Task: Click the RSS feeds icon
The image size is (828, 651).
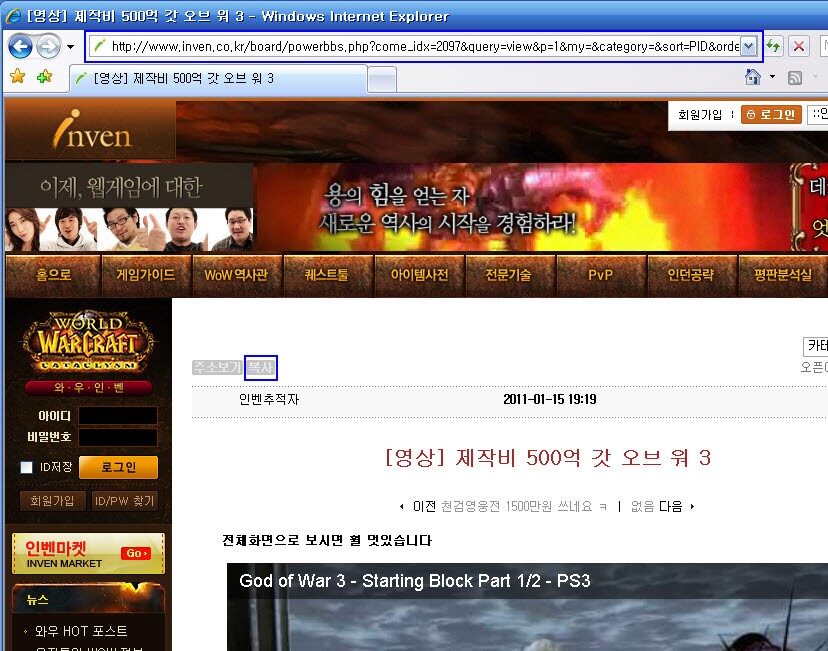Action: coord(795,78)
